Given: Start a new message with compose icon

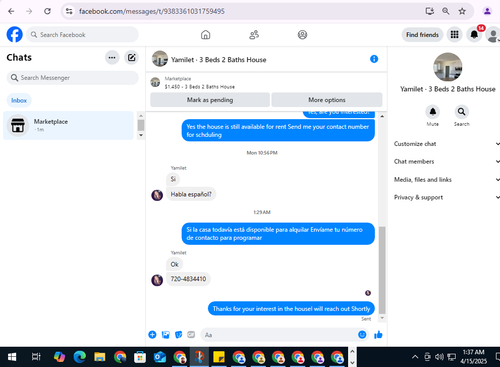Looking at the screenshot, I should [132, 58].
